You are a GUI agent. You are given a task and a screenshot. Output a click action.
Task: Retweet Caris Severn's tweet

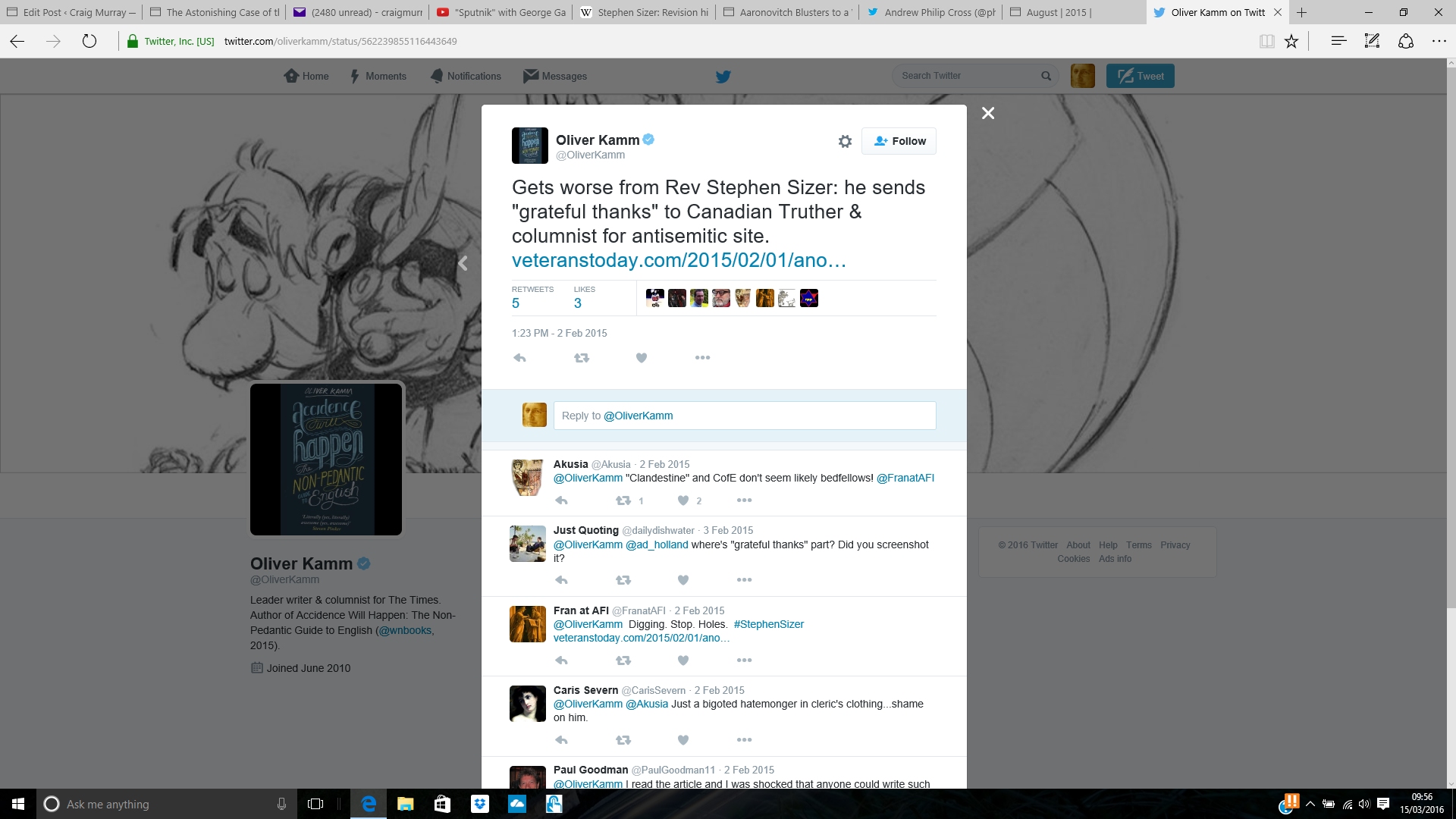(x=623, y=740)
